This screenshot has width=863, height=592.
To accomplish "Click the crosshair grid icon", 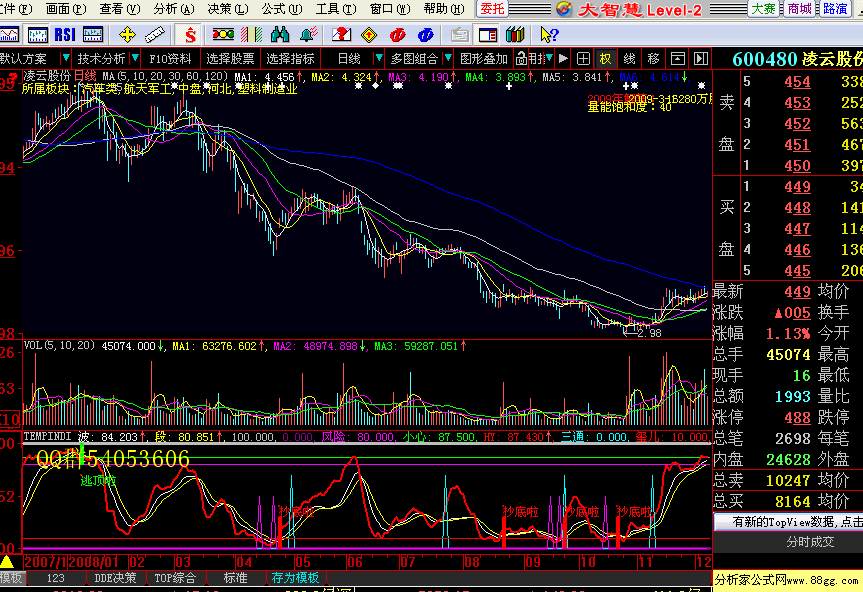I will pyautogui.click(x=583, y=58).
